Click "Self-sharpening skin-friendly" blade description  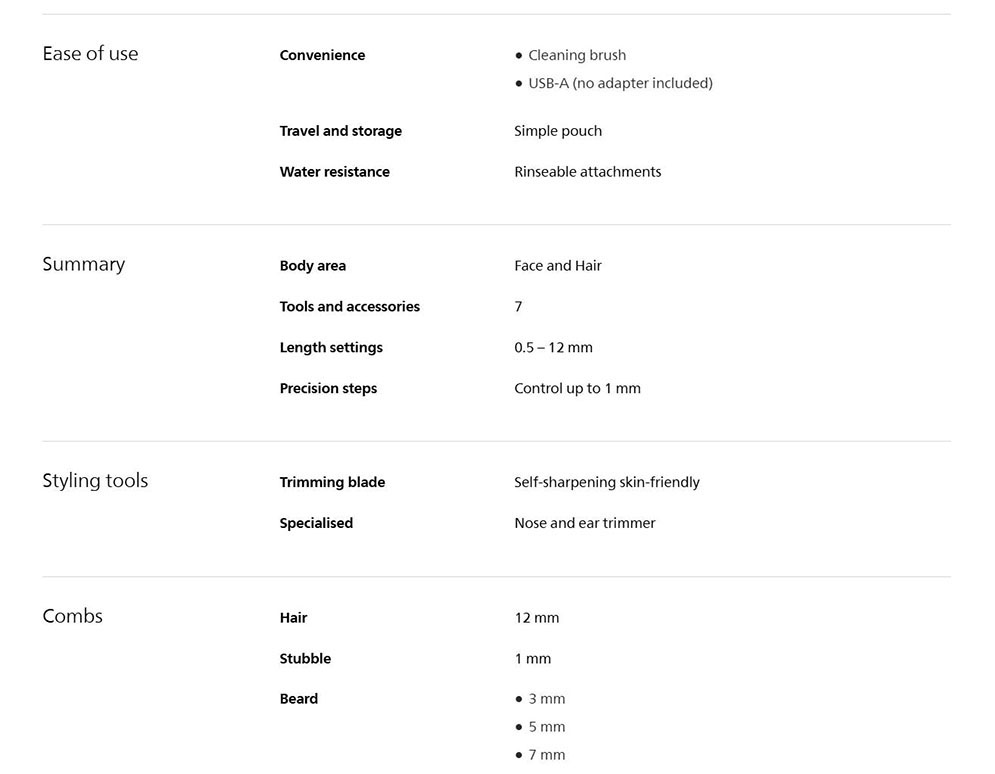[x=606, y=482]
